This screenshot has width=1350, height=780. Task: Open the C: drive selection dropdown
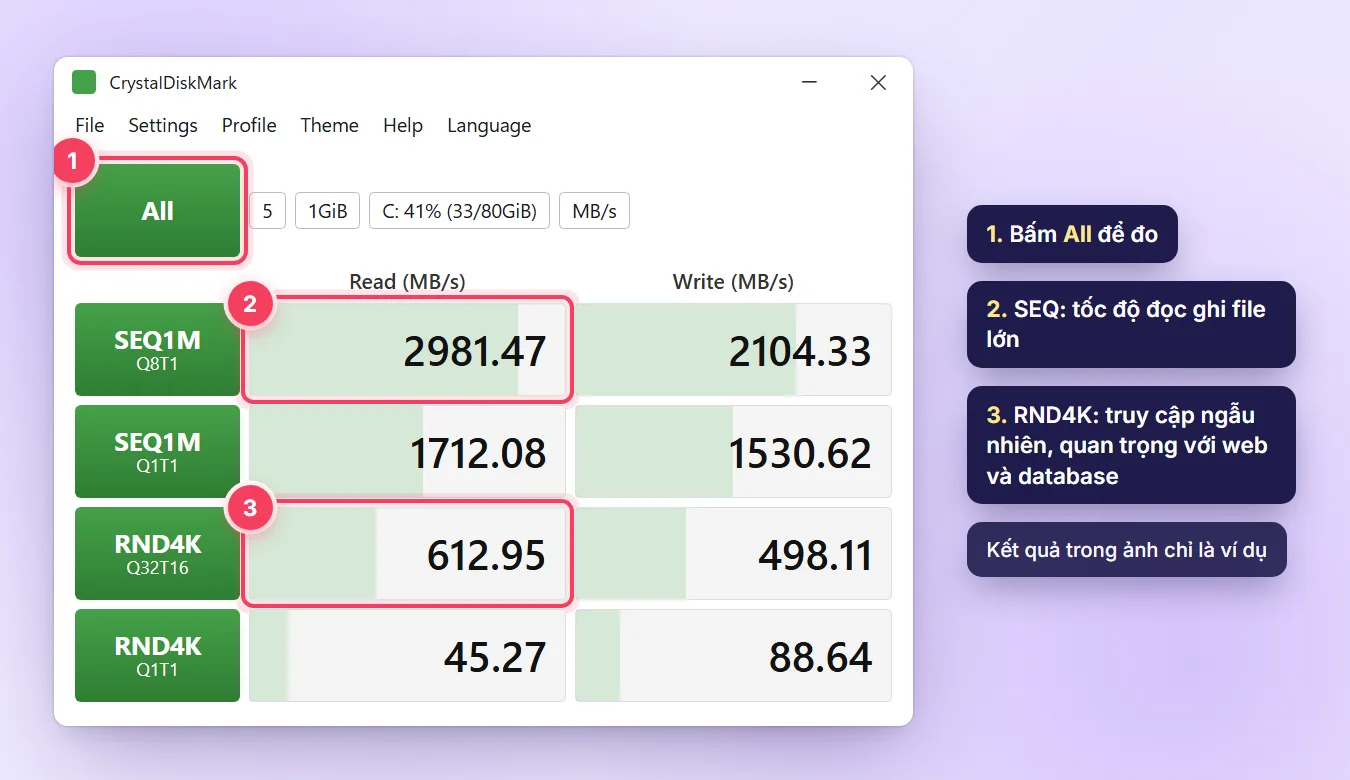tap(460, 211)
